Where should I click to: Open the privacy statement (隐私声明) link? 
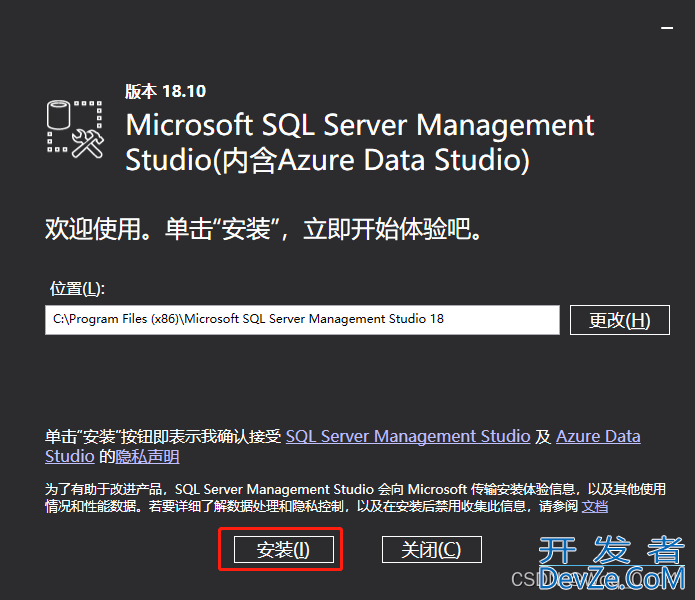coord(147,456)
